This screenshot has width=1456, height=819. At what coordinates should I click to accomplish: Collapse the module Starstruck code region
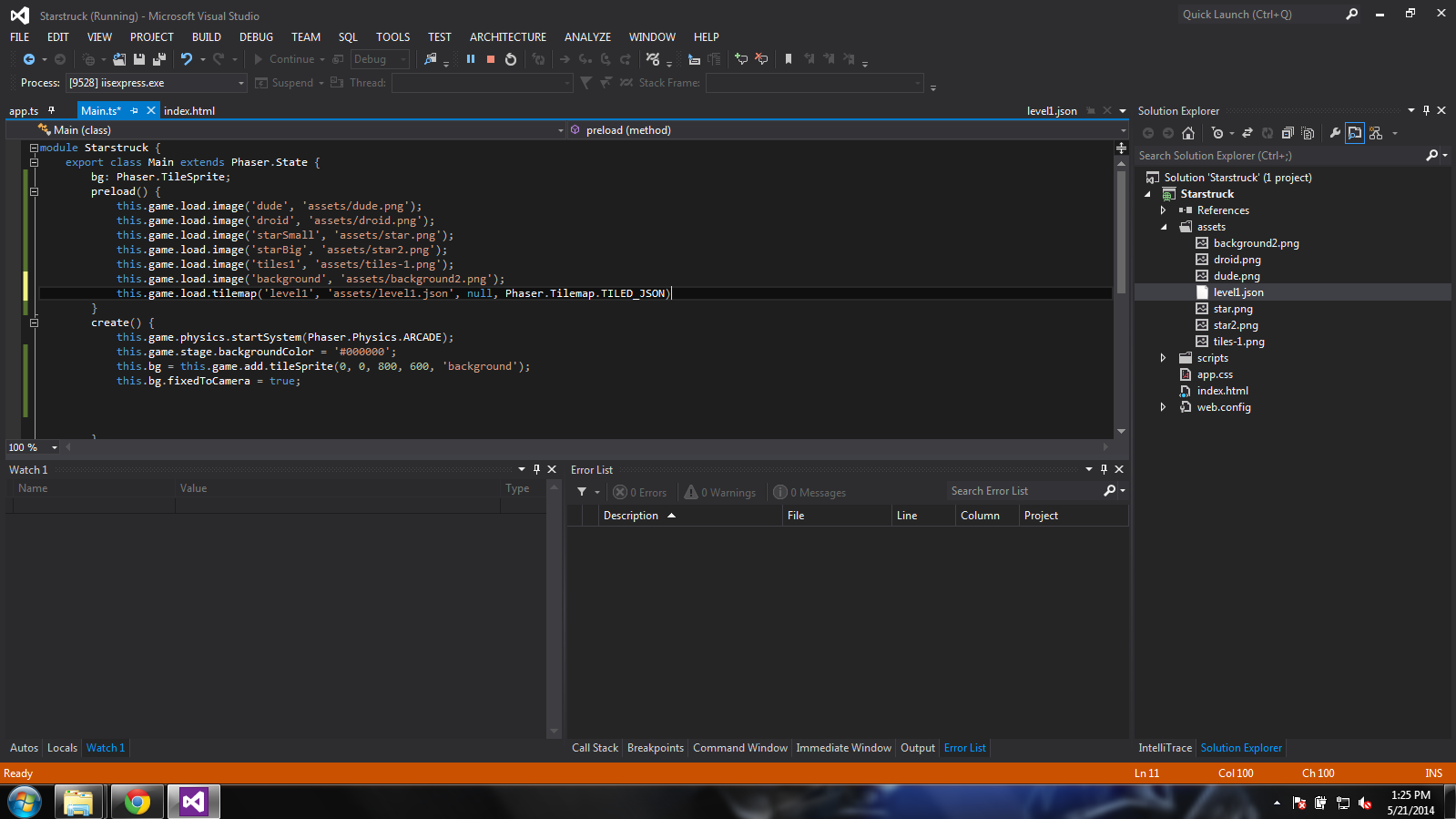click(34, 148)
